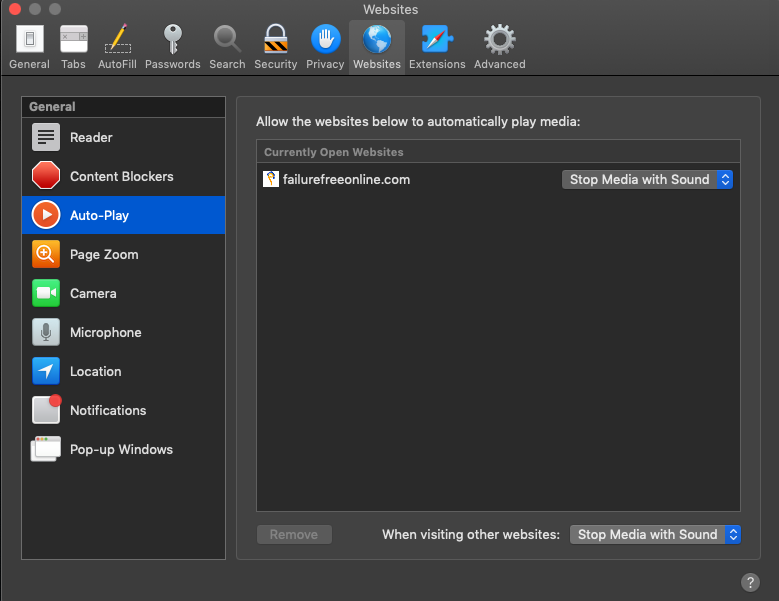Click the blue Location arrow icon
This screenshot has height=601, width=779.
[x=46, y=371]
